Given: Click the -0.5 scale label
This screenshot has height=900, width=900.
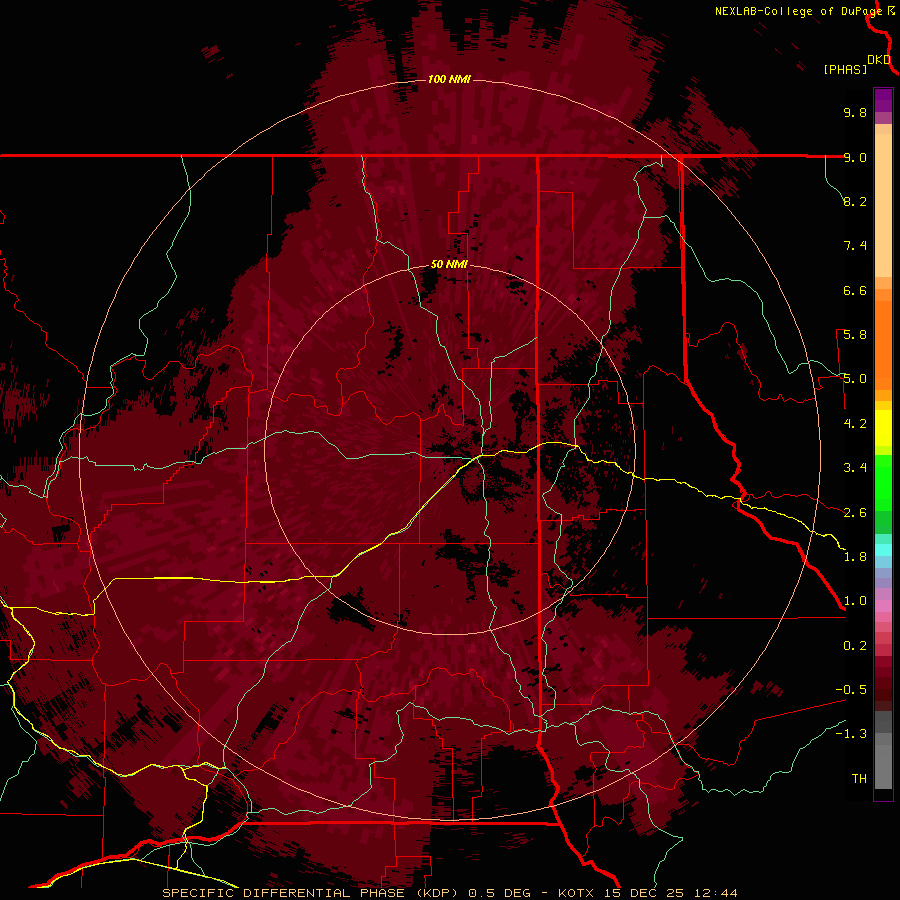Looking at the screenshot, I should (x=851, y=690).
